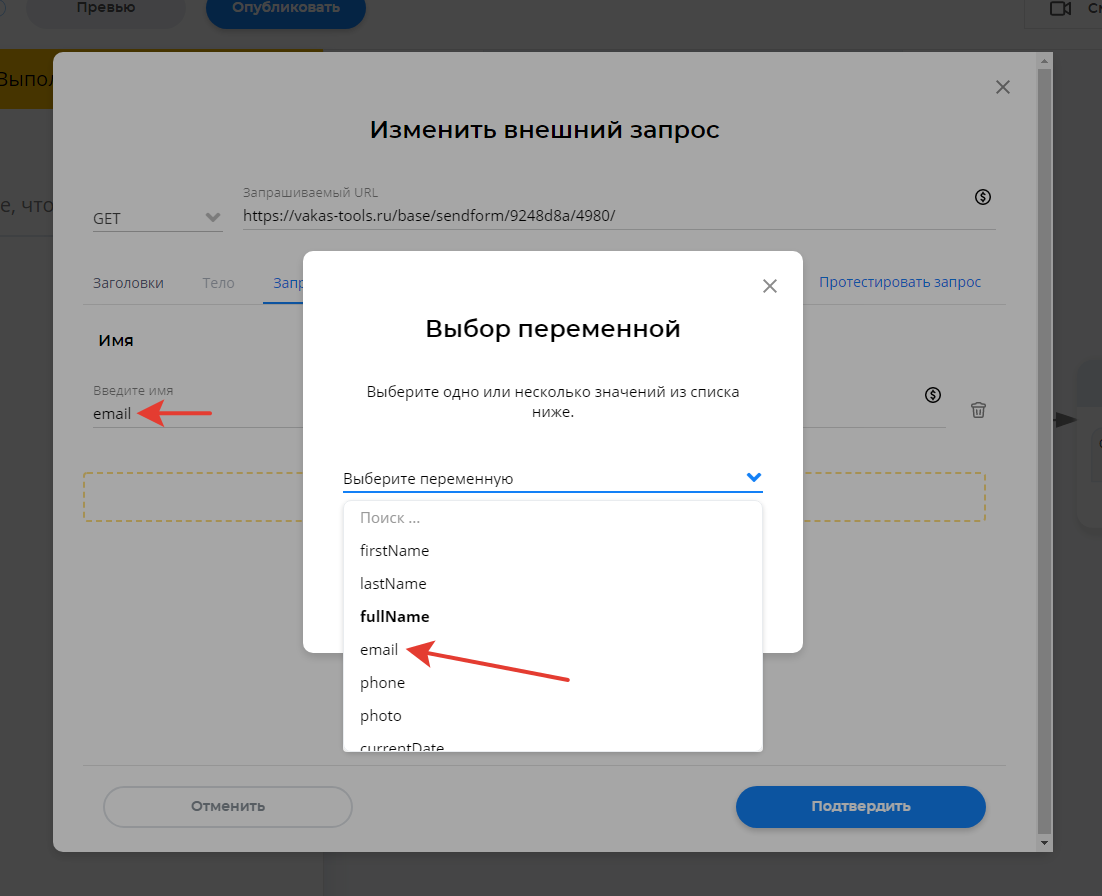This screenshot has width=1102, height=896.
Task: Click the dollar variable icon in parameter row
Action: (x=932, y=395)
